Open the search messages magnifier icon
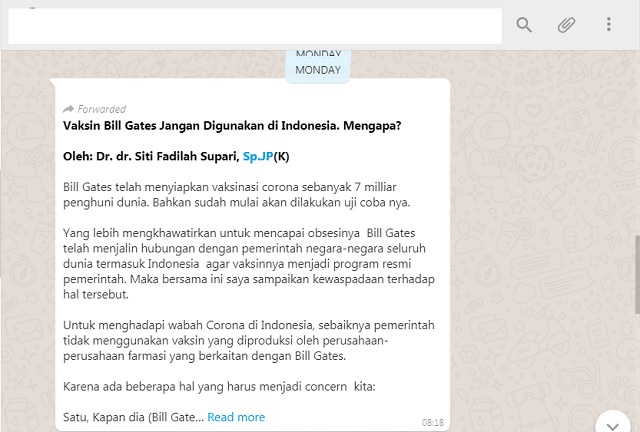Image resolution: width=640 pixels, height=432 pixels. click(524, 25)
